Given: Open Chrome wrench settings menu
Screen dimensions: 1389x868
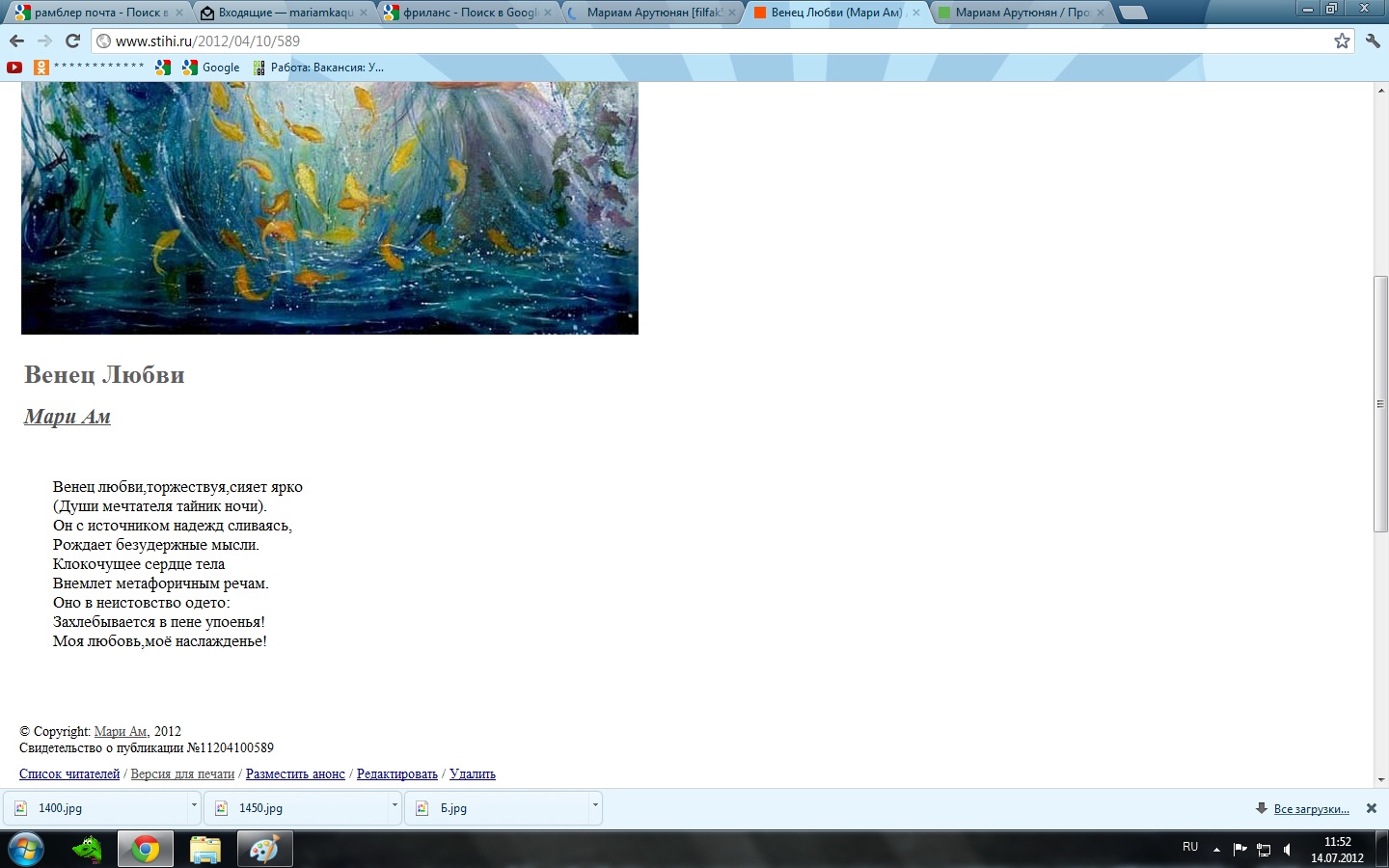Looking at the screenshot, I should [1373, 41].
